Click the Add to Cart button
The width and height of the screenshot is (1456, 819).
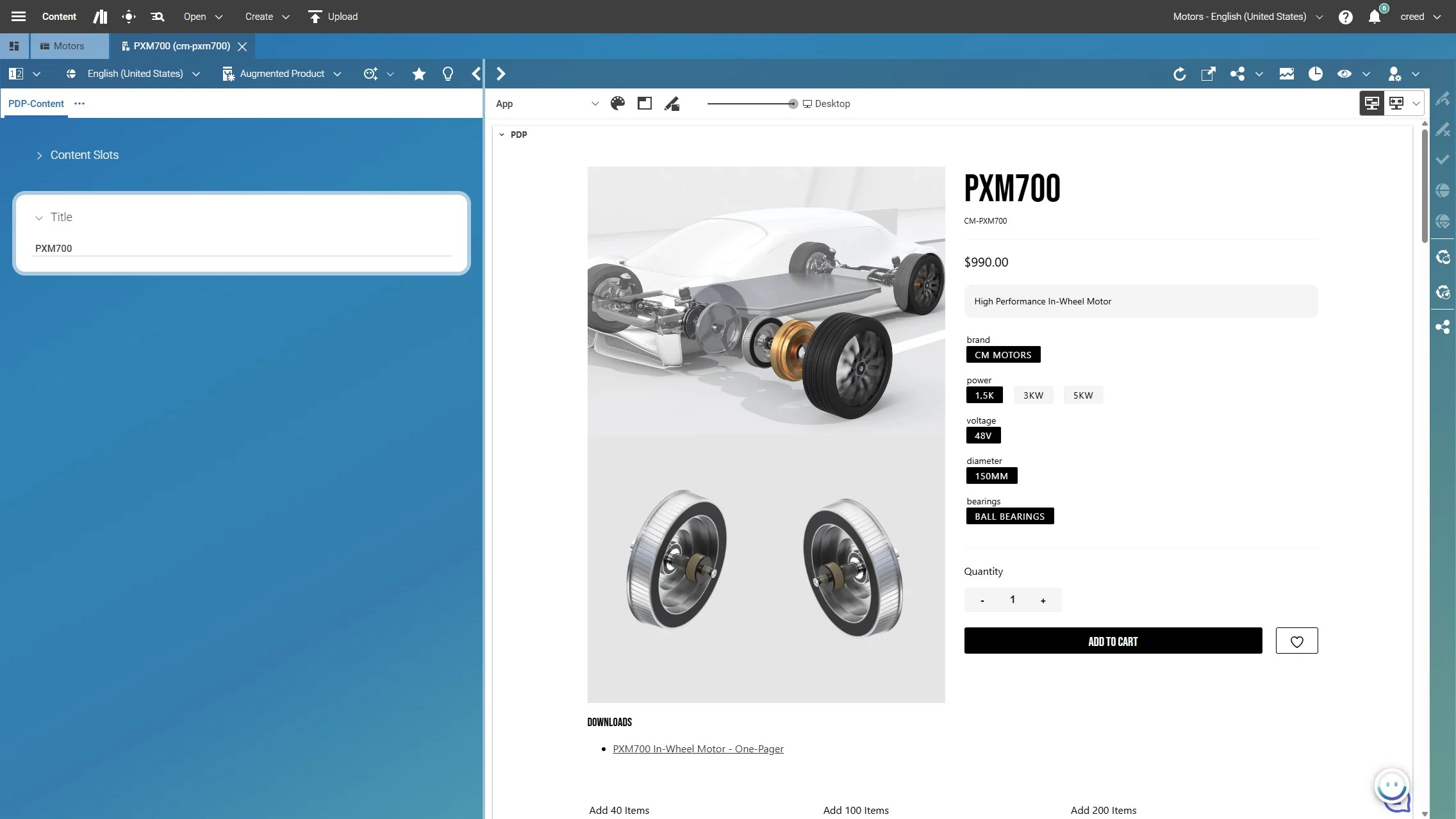coord(1113,641)
